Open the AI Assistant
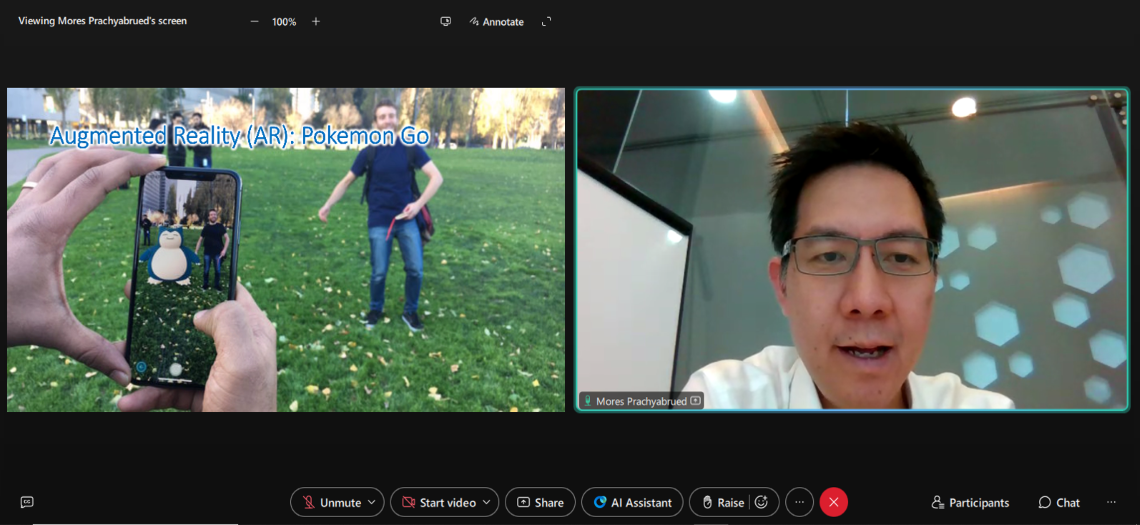 click(x=632, y=502)
